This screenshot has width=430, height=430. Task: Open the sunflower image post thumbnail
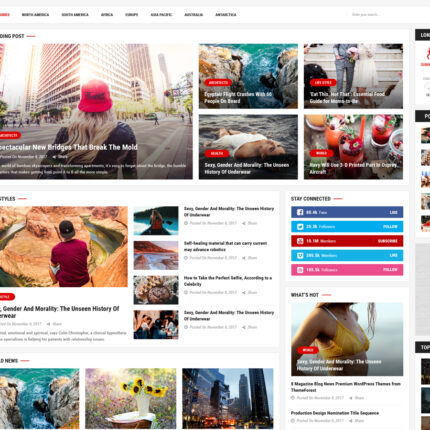point(131,398)
